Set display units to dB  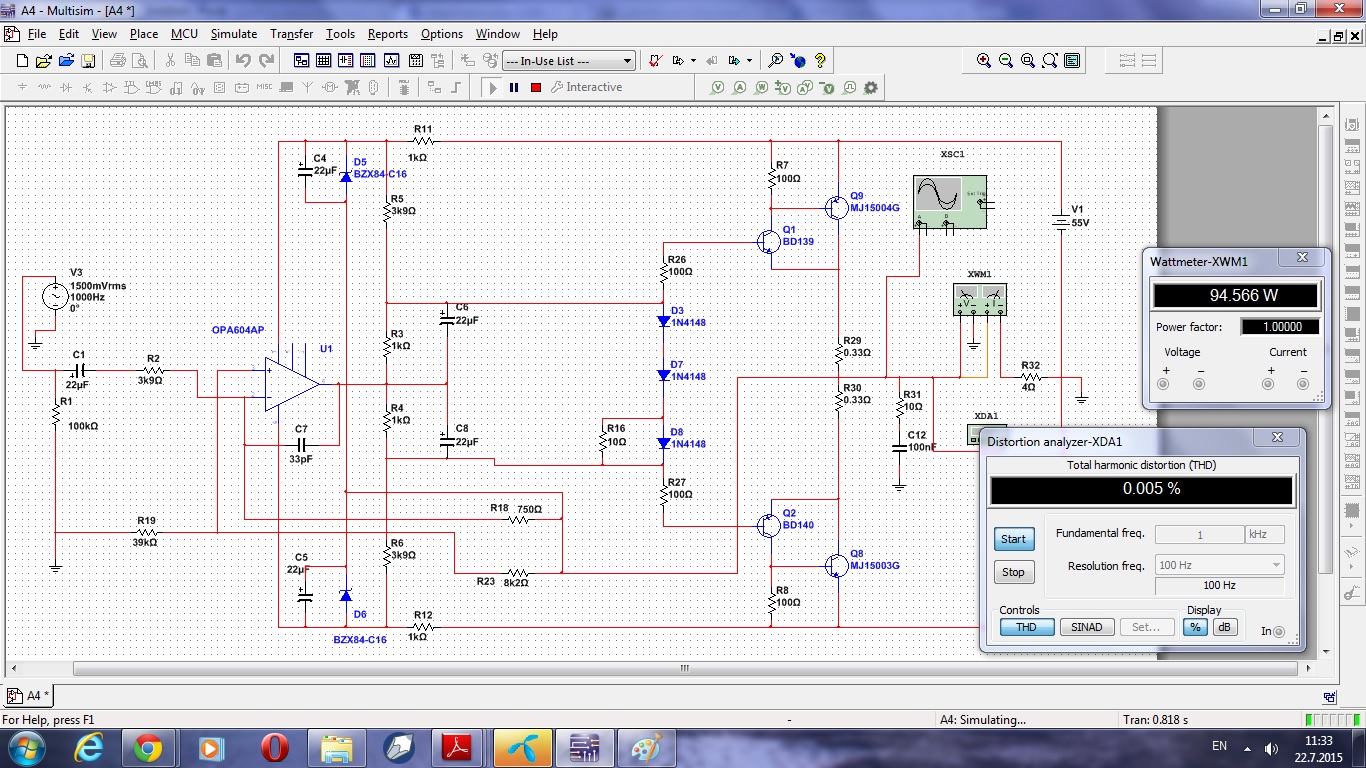click(x=1224, y=627)
